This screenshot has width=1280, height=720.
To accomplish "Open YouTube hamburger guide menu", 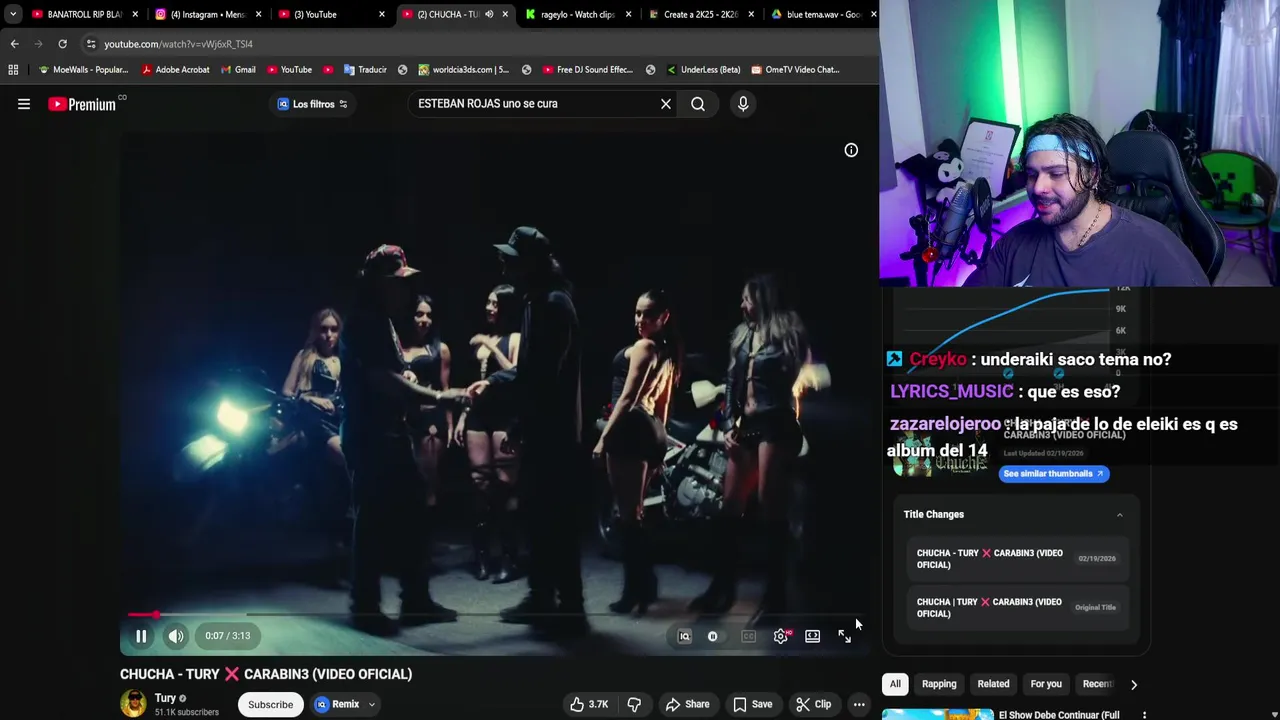I will click(24, 104).
